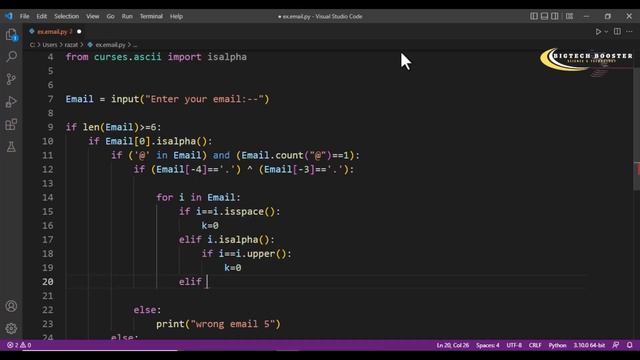Click i.isspace() on line 15

[244, 212]
